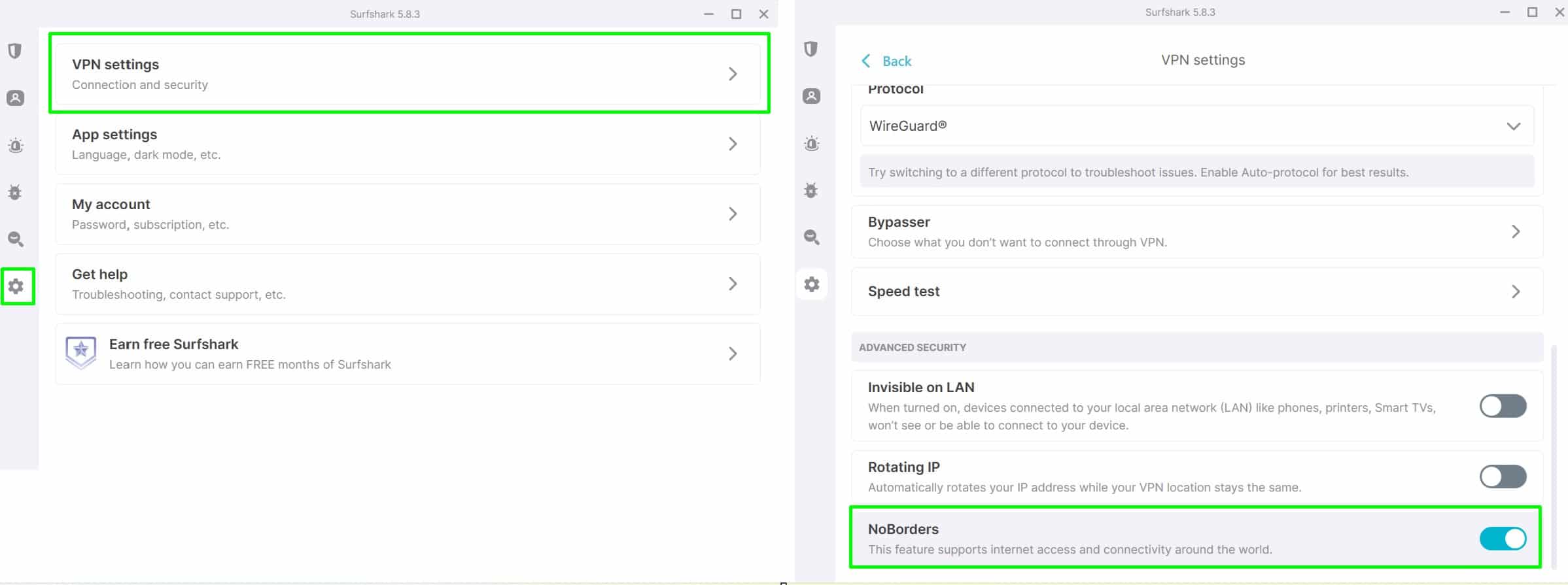
Task: Open VPN settings row chevron
Action: (733, 74)
